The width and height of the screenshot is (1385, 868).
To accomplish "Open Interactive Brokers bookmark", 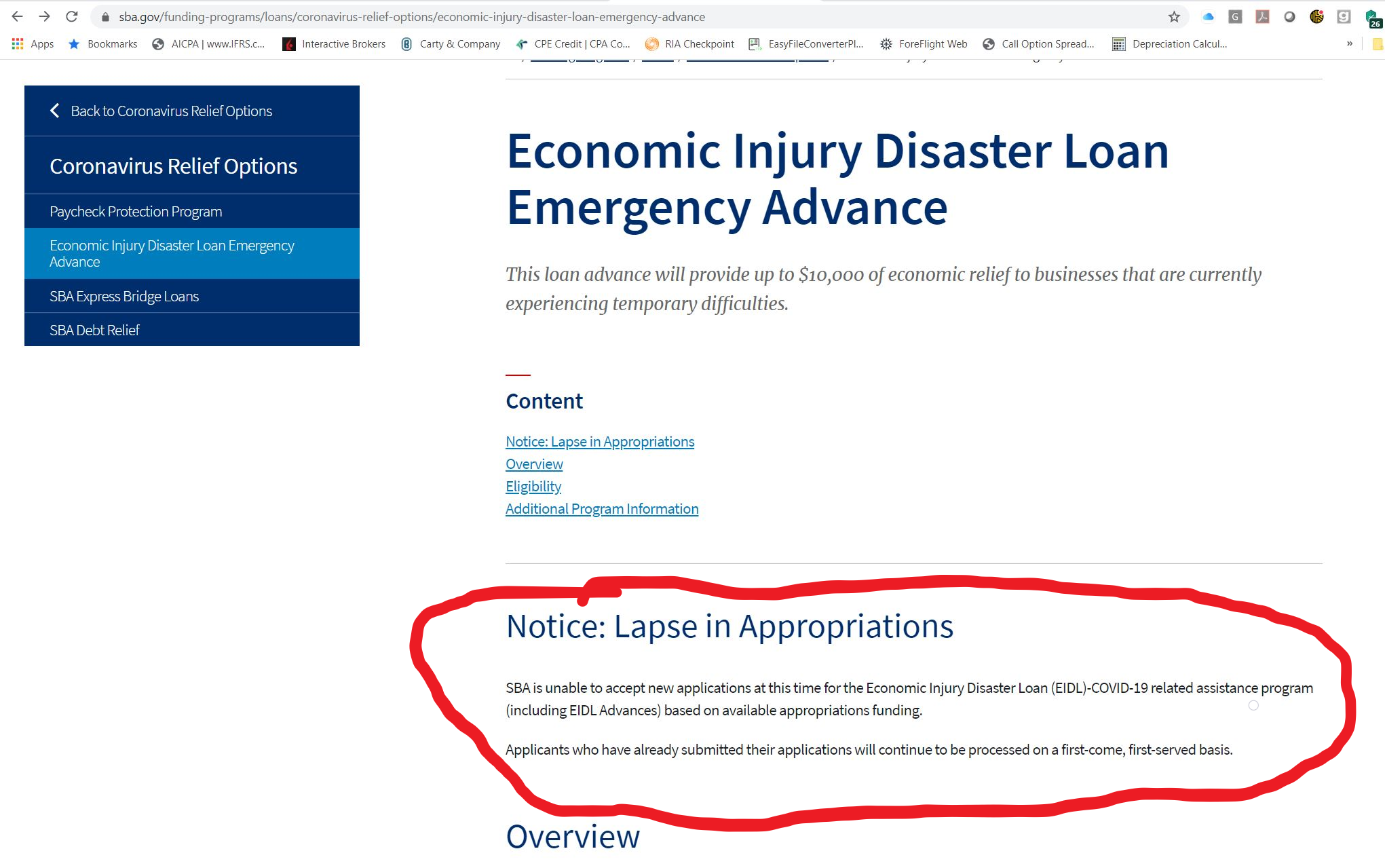I will point(334,44).
